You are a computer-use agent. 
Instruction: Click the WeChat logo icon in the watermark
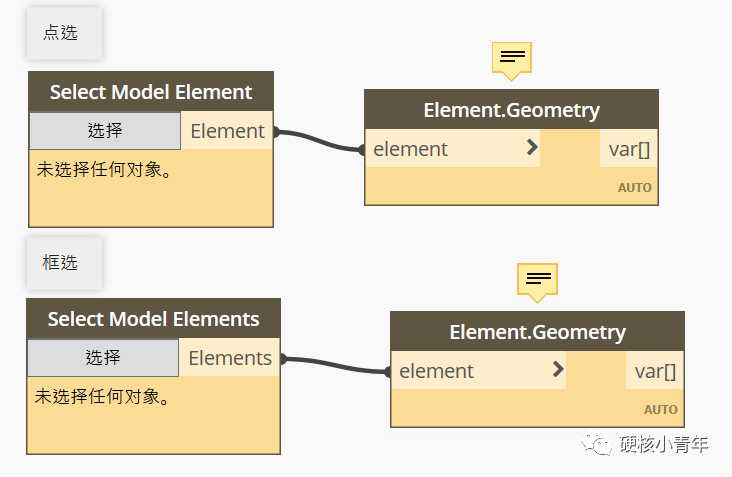point(600,443)
